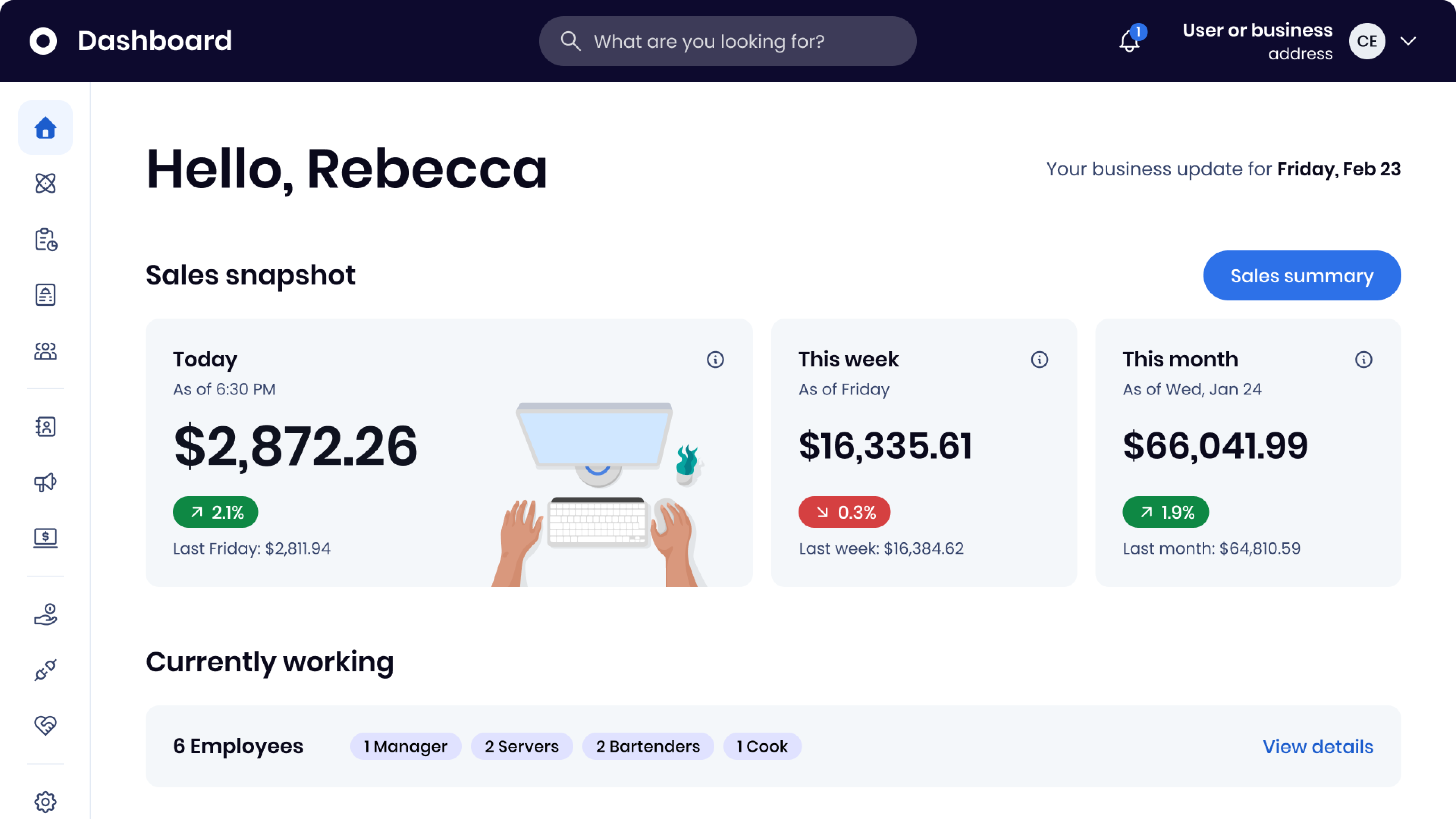
Task: Click the Sales summary button
Action: click(1302, 275)
